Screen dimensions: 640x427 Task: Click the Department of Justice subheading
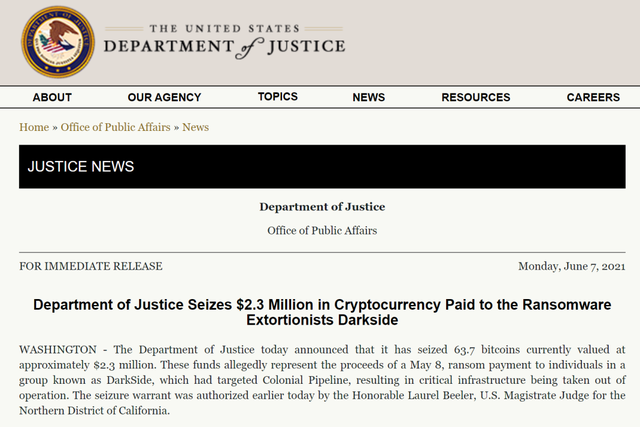click(x=322, y=207)
